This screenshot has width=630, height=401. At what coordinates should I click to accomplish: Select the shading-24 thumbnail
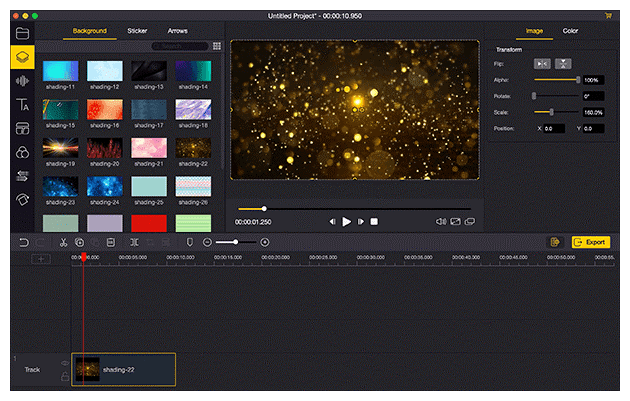104,187
